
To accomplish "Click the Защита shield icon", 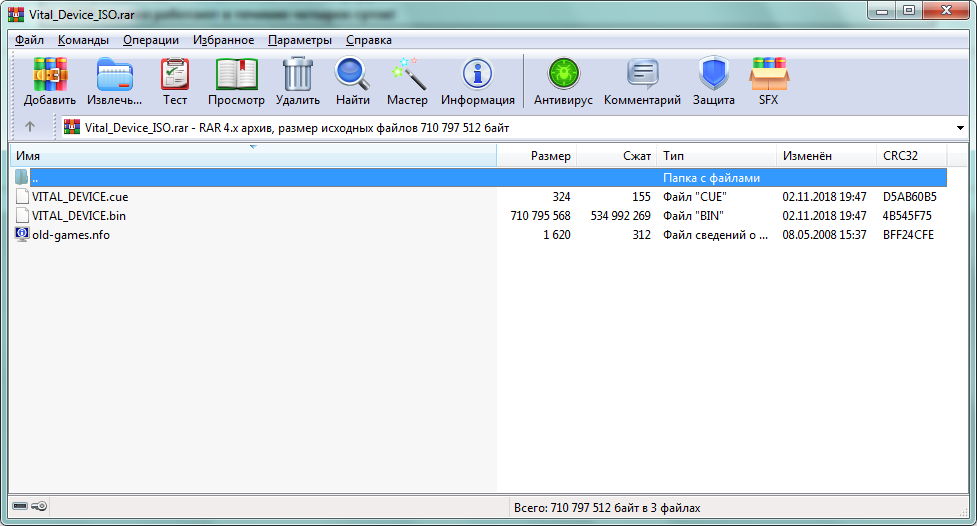I will click(x=713, y=74).
